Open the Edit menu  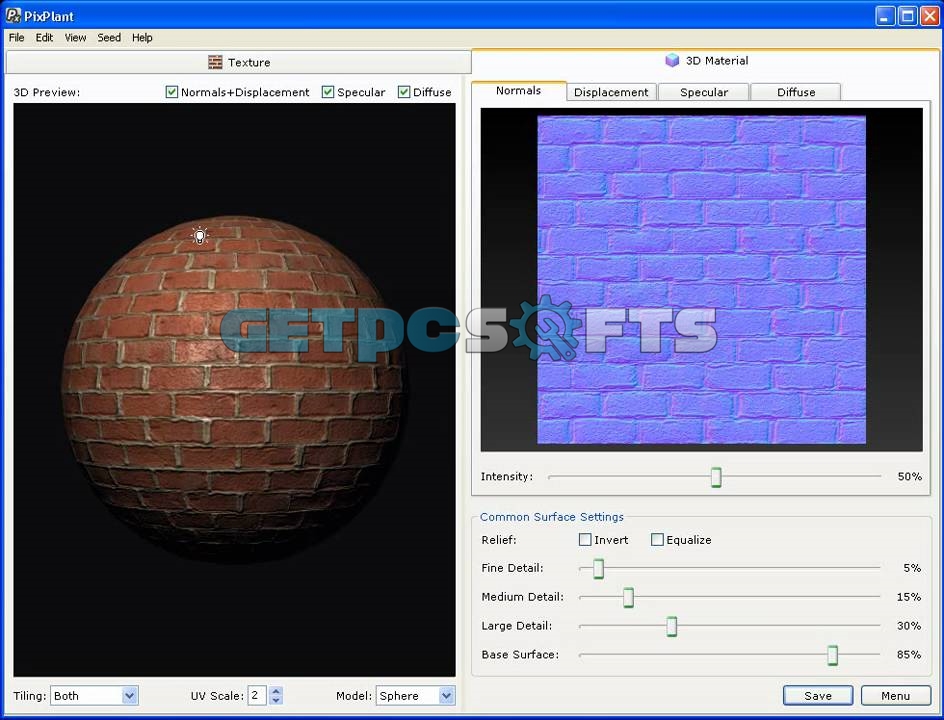(x=44, y=37)
